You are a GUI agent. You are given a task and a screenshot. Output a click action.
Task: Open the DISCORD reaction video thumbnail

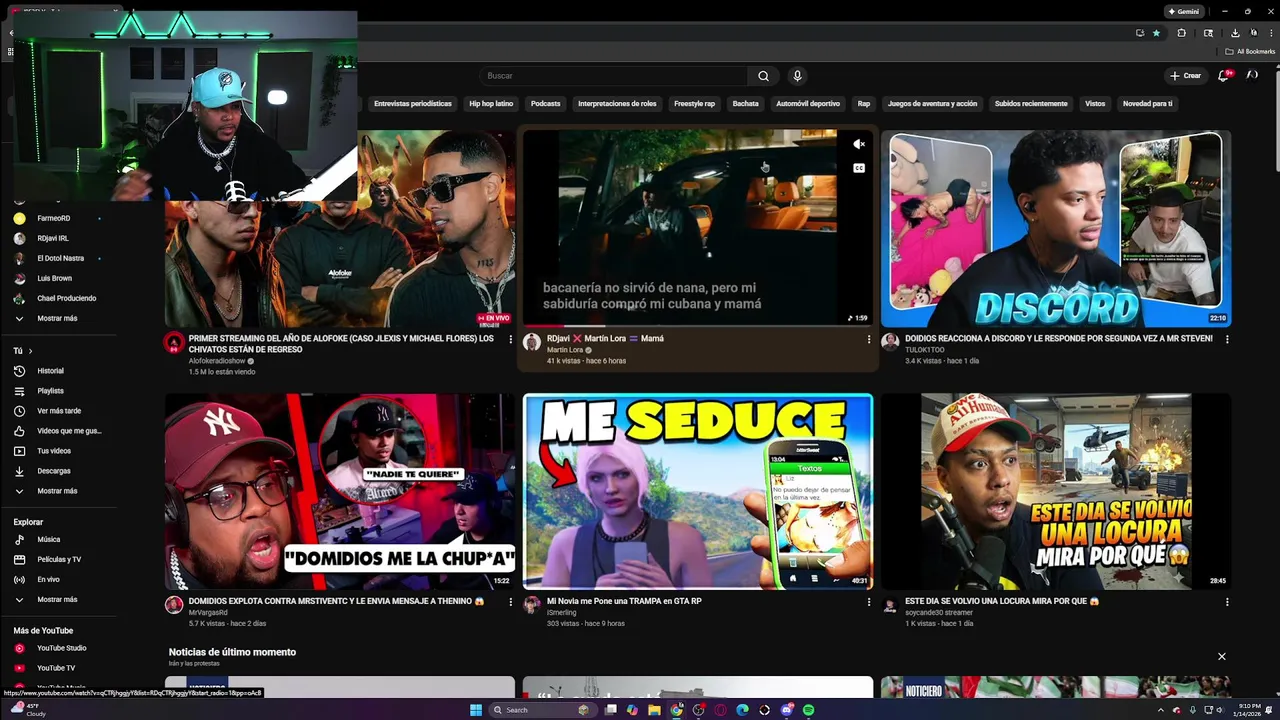1056,228
